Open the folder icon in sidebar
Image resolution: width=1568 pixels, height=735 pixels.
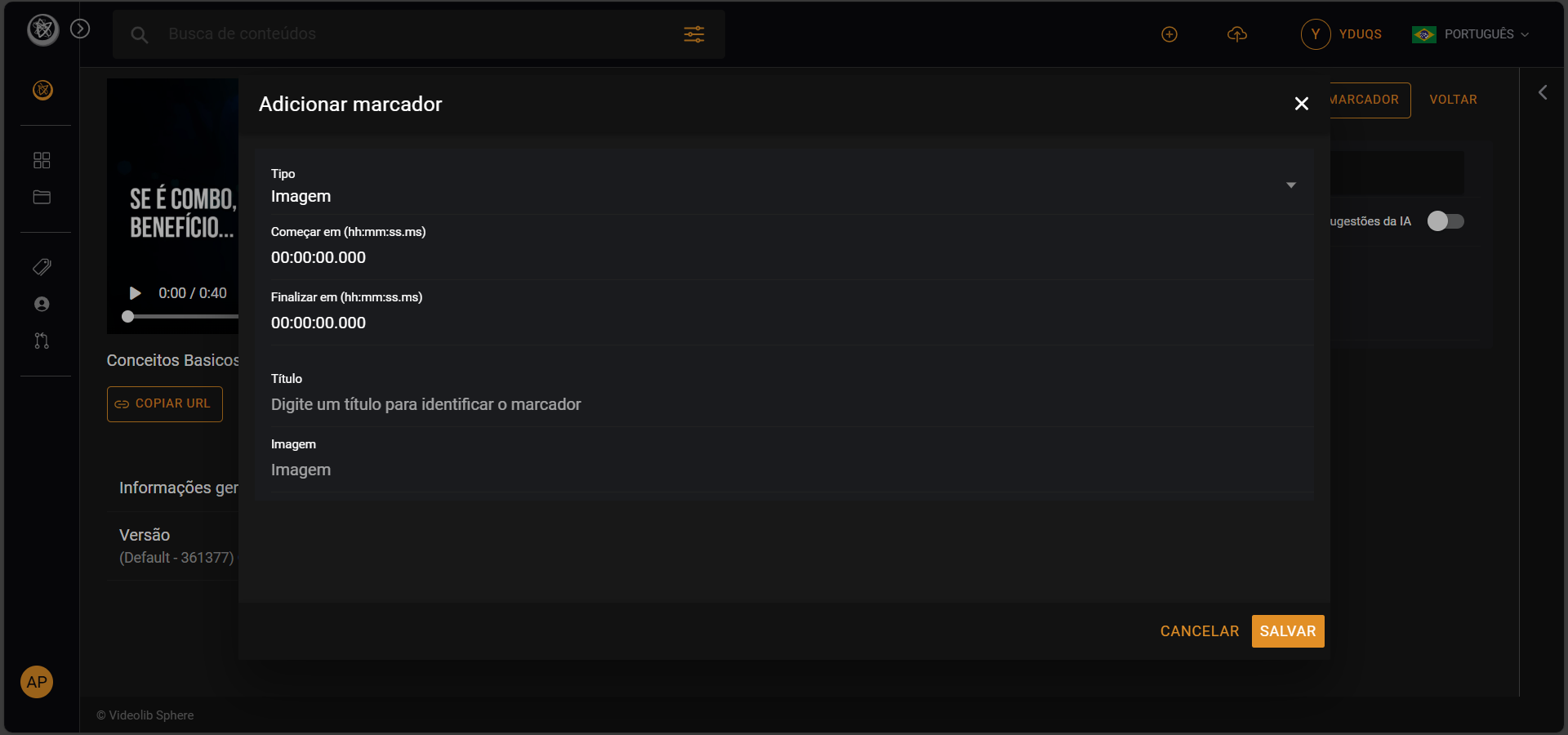coord(42,198)
